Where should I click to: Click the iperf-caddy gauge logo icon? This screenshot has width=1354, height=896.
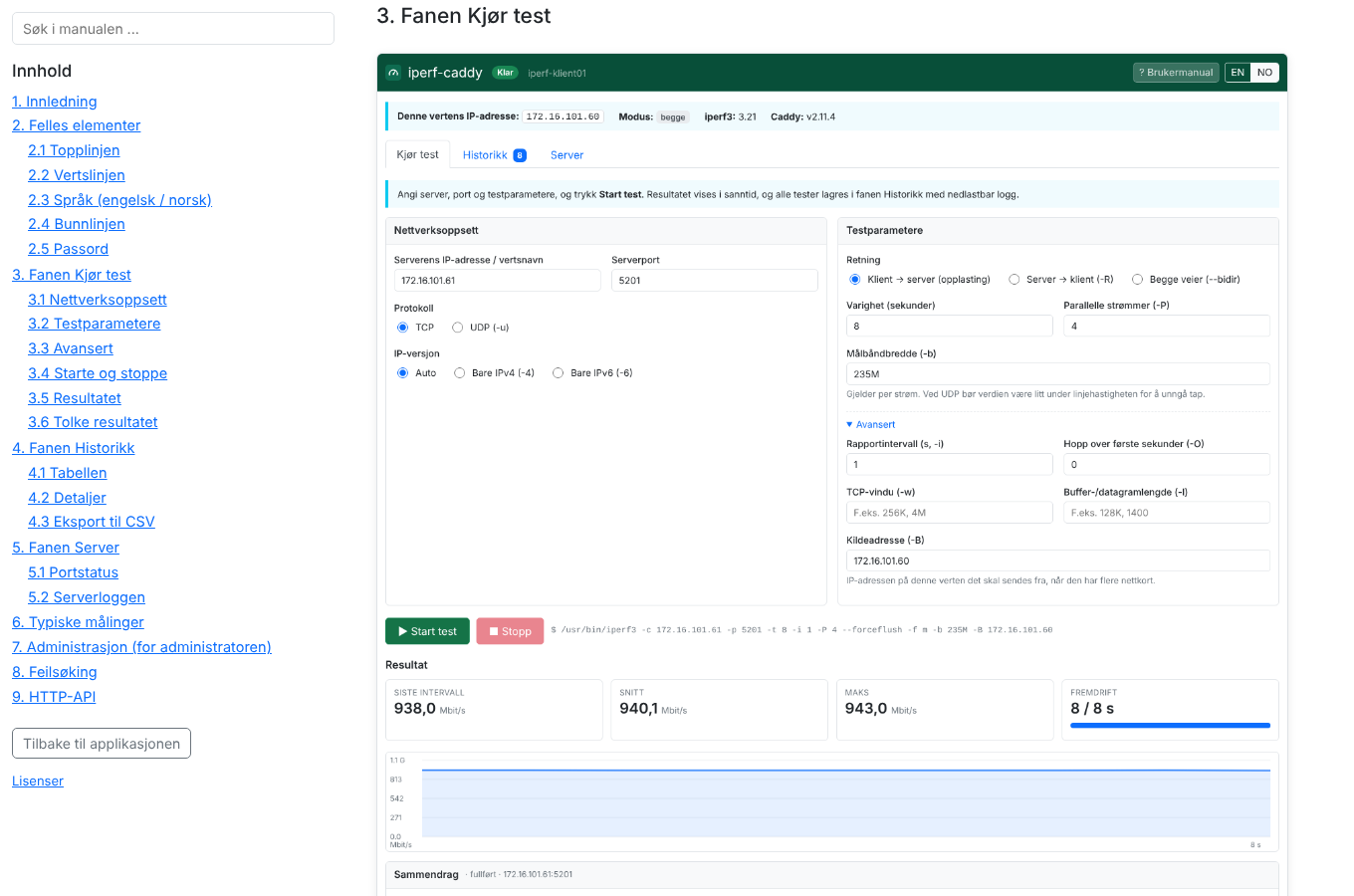pos(393,73)
